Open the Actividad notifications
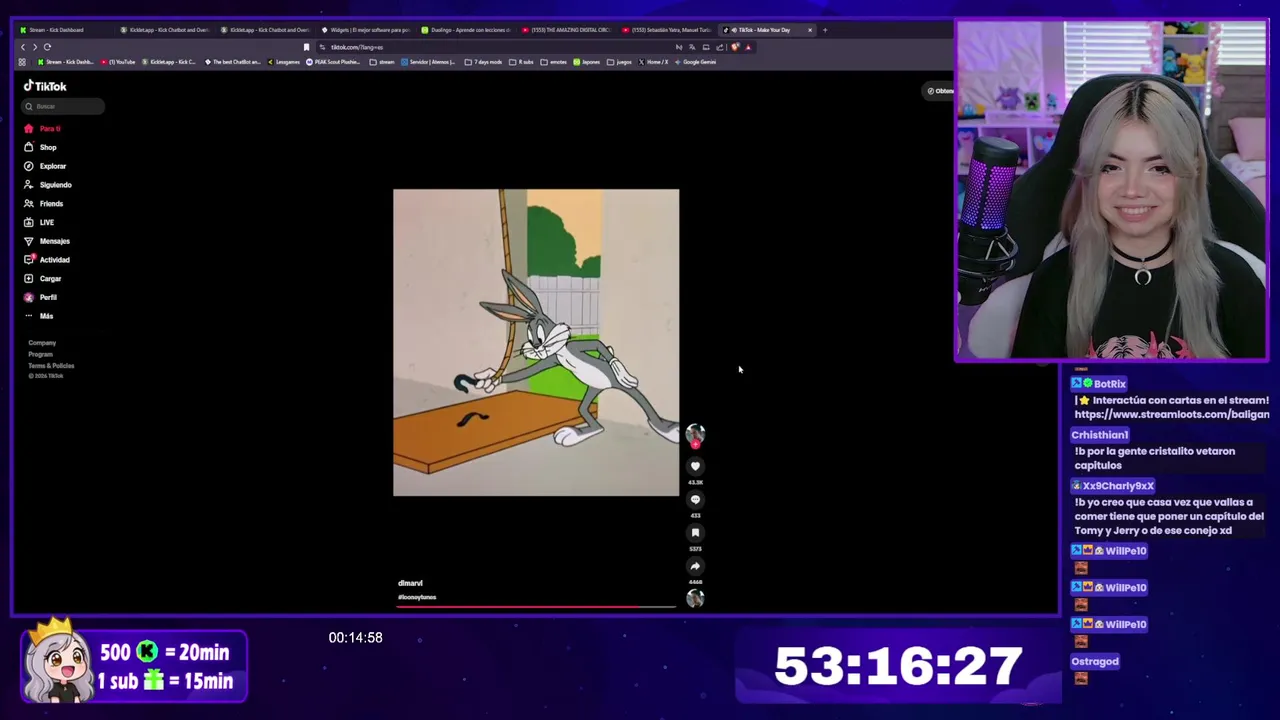The height and width of the screenshot is (720, 1280). (x=47, y=260)
